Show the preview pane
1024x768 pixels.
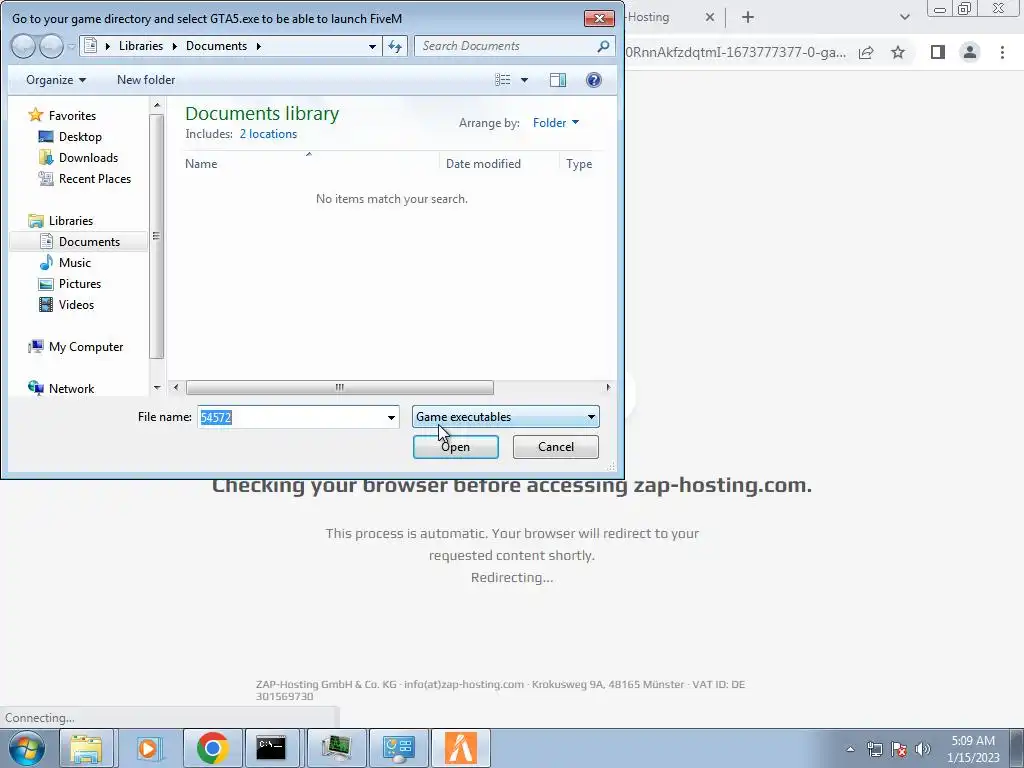tap(558, 80)
